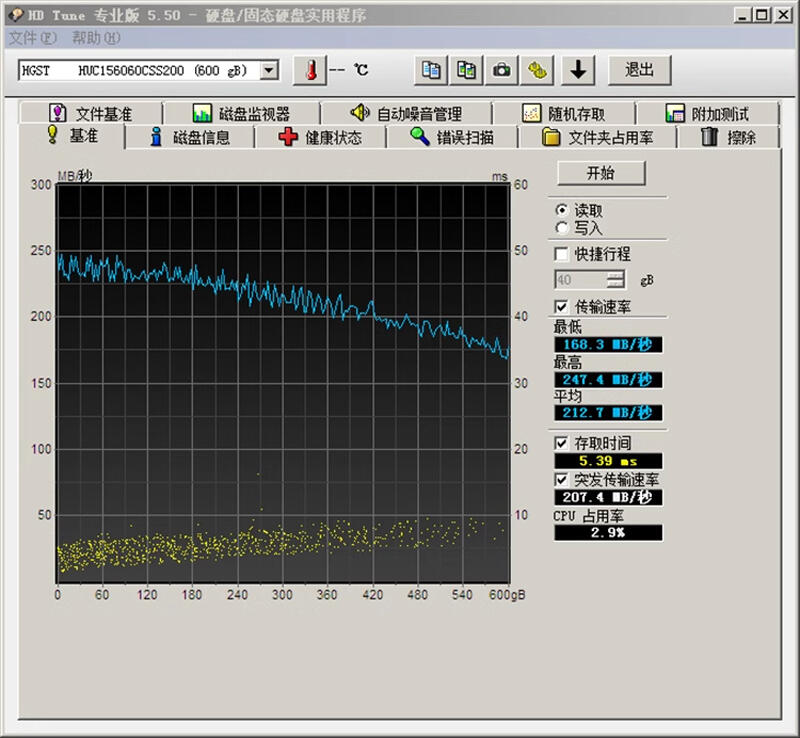Switch to the 错误扫描 tab
The width and height of the screenshot is (800, 738).
click(x=452, y=137)
